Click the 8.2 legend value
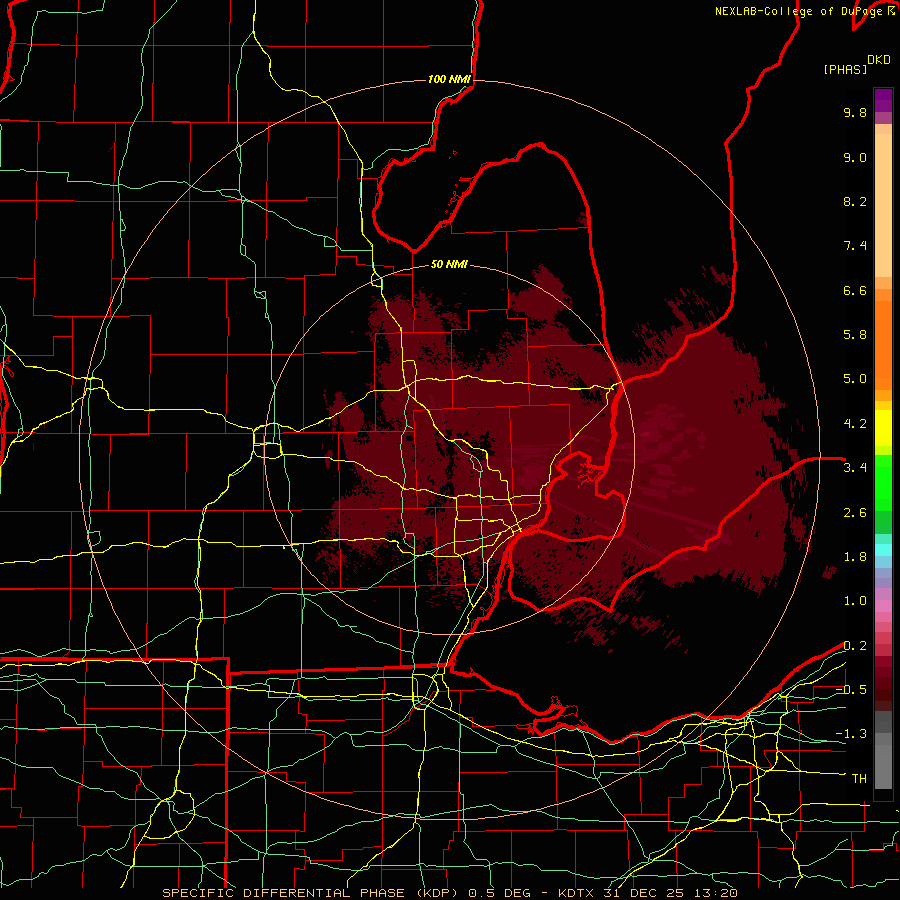Image resolution: width=900 pixels, height=900 pixels. [x=855, y=201]
